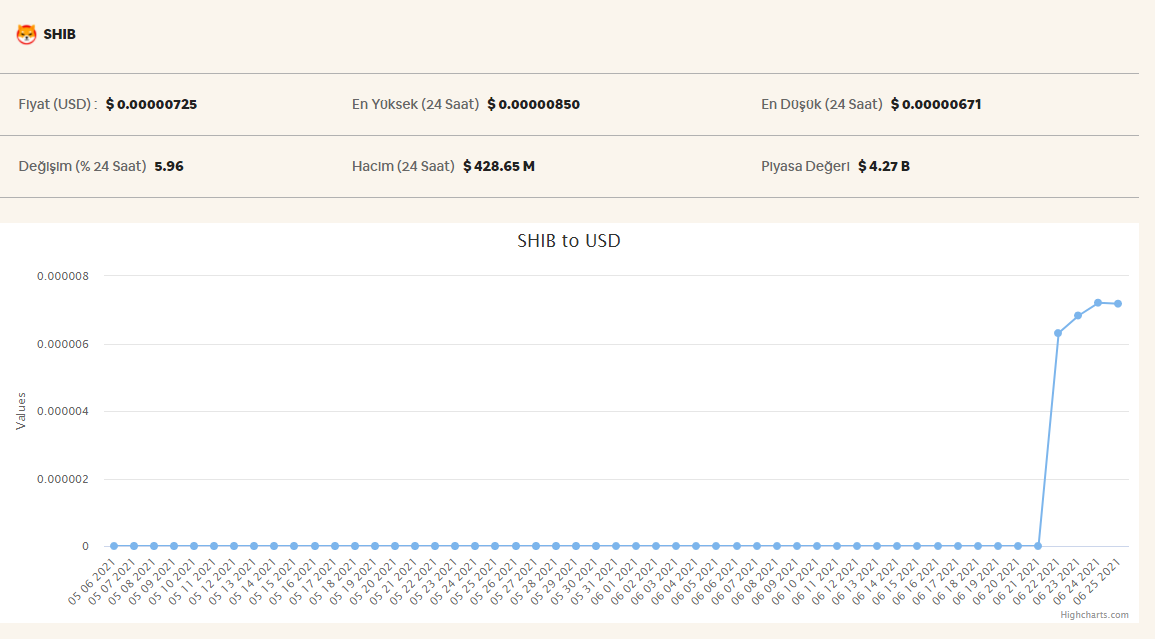This screenshot has width=1155, height=639.
Task: Click the 0.000002 y-axis label
Action: (63, 479)
